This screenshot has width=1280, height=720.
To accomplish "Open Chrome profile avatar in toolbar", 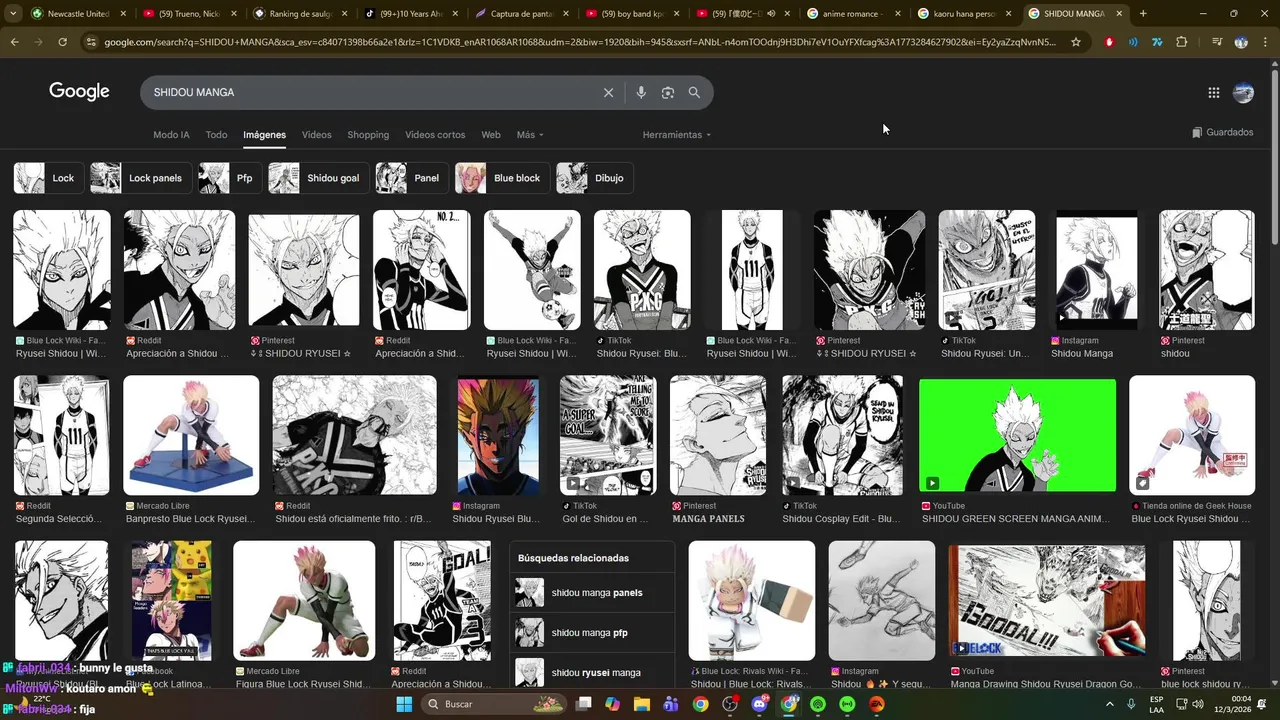I will click(1241, 42).
